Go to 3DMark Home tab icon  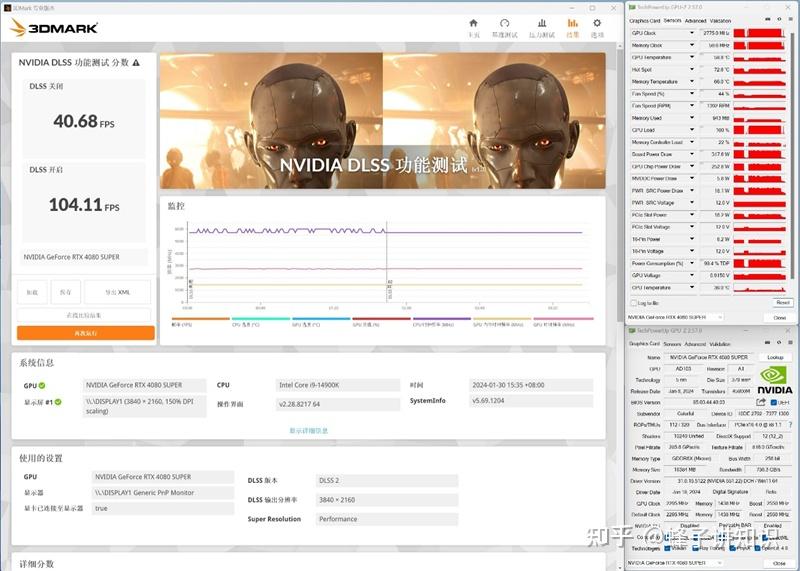coord(474,24)
